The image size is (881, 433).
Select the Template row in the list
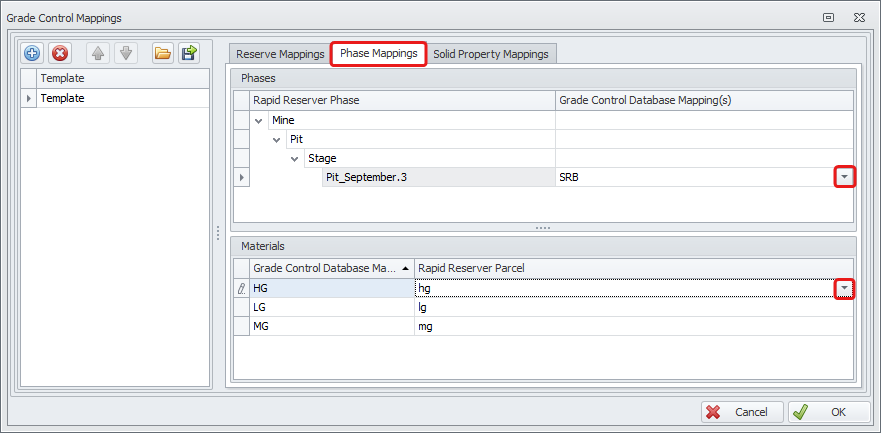pos(120,98)
